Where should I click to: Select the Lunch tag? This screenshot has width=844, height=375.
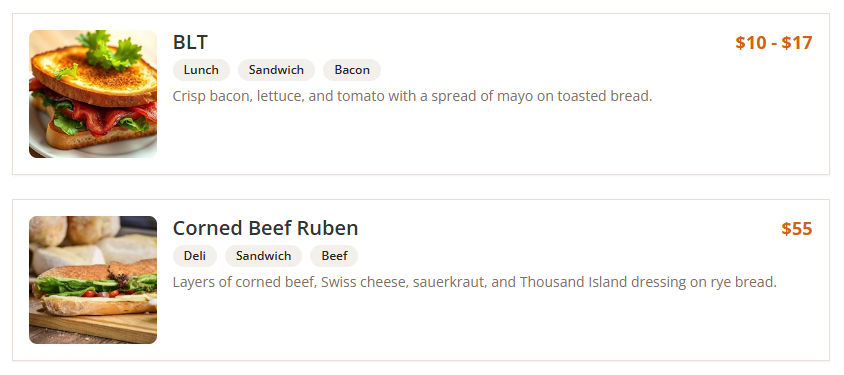click(x=201, y=70)
